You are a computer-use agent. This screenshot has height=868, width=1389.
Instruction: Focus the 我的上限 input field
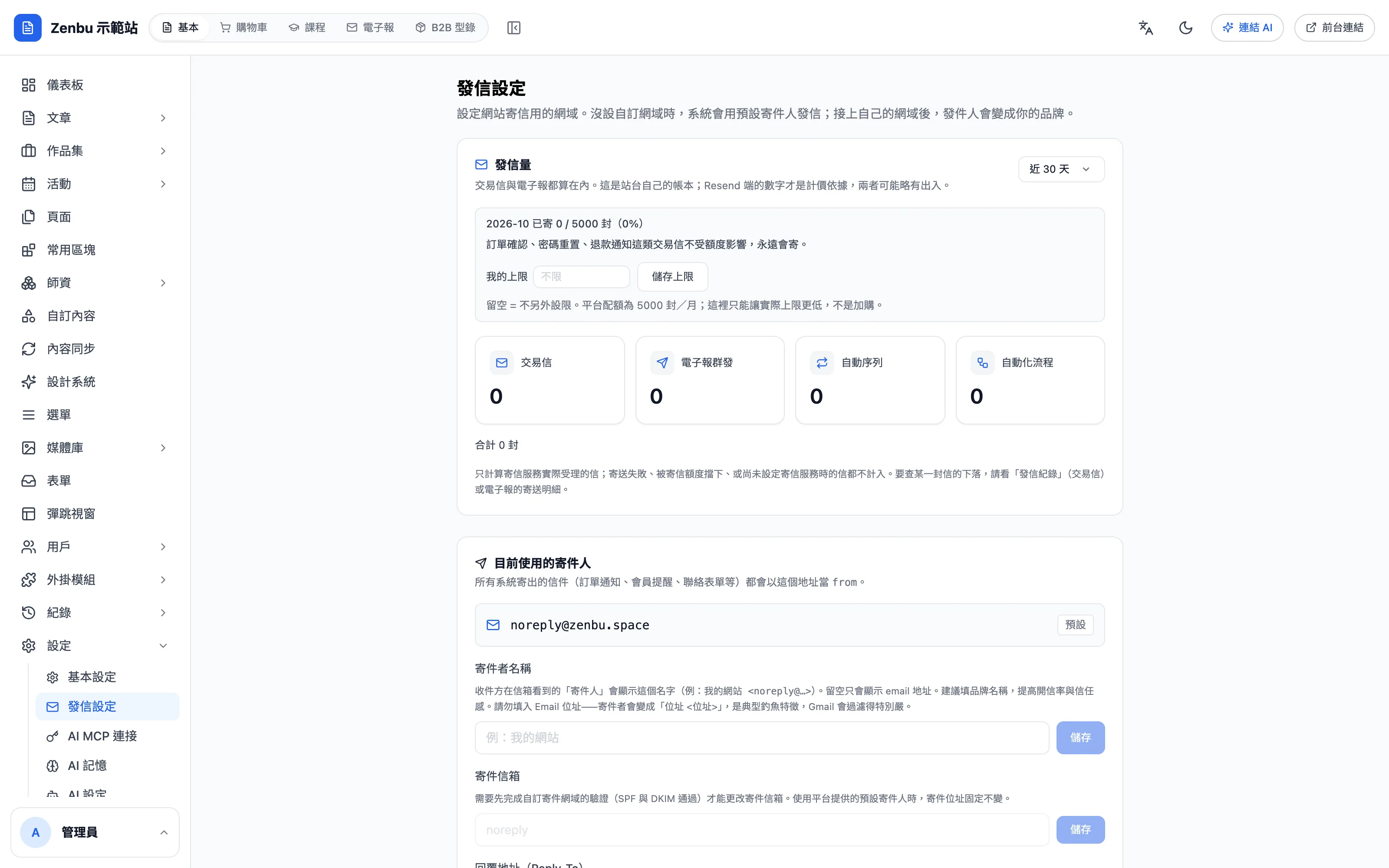pyautogui.click(x=582, y=277)
